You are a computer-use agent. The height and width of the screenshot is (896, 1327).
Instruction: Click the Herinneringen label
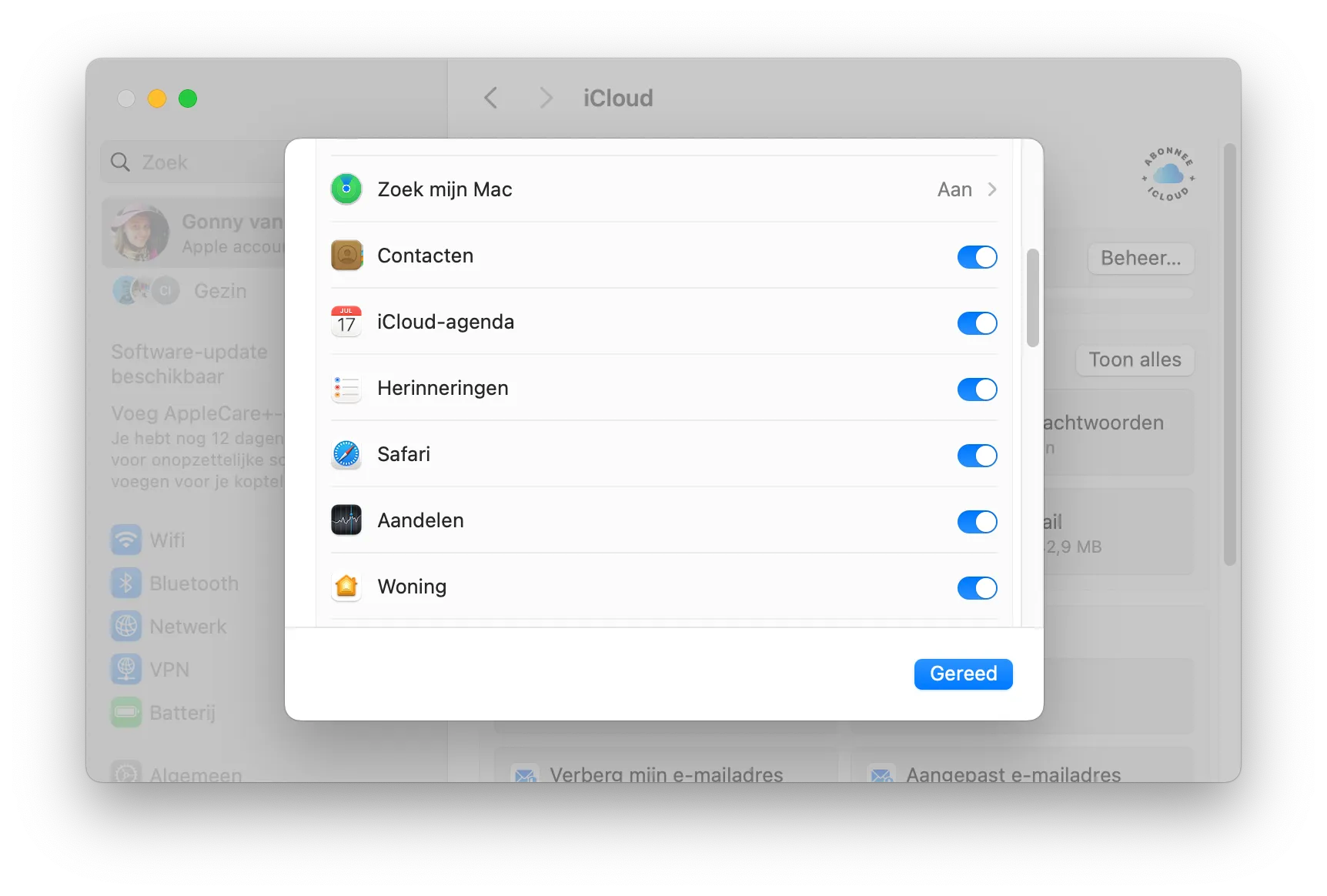[x=443, y=388]
